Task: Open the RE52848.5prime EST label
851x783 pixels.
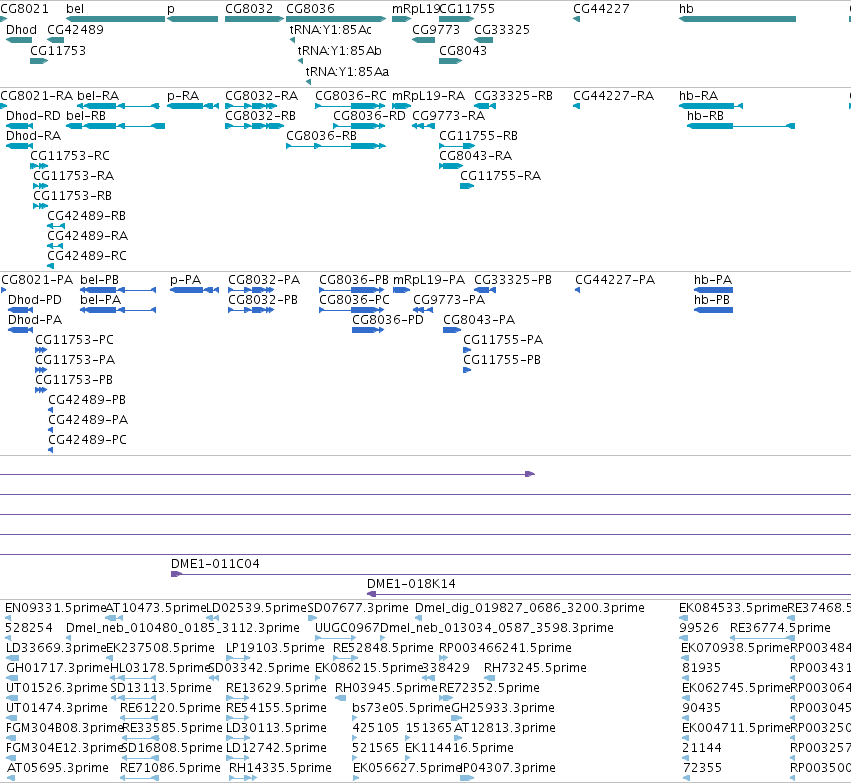Action: [383, 648]
